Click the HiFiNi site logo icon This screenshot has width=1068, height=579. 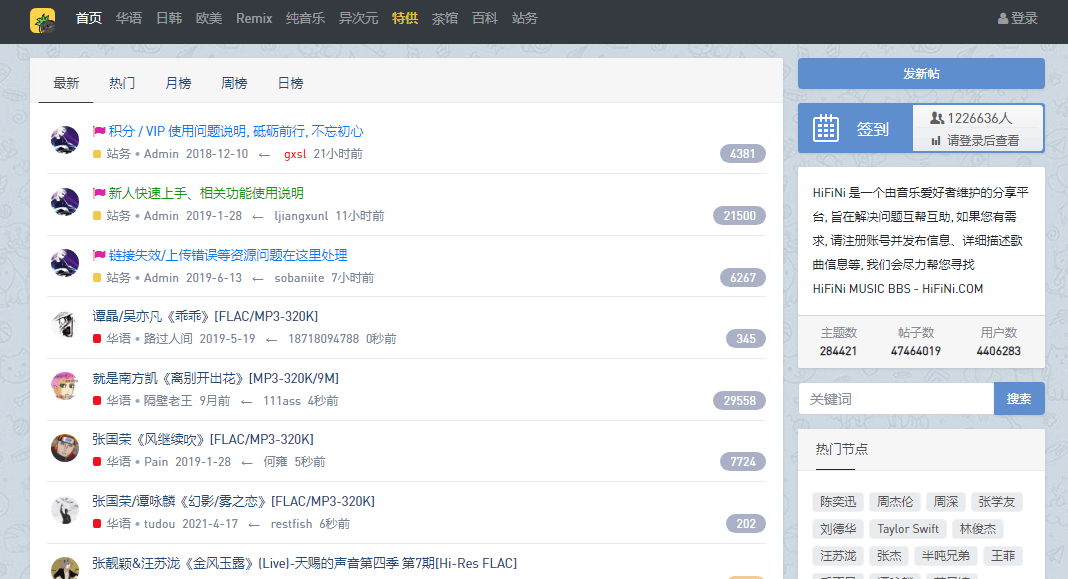(x=43, y=20)
